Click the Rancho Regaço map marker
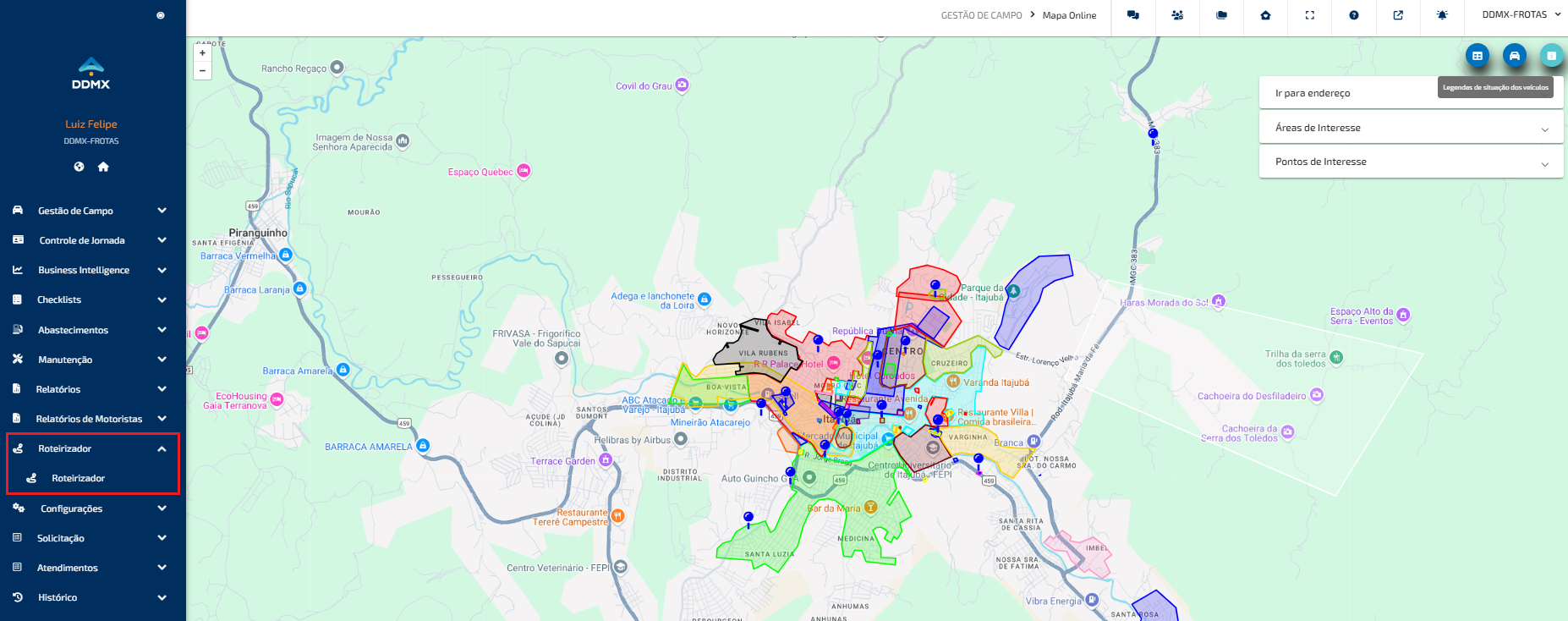The image size is (1568, 621). pyautogui.click(x=337, y=67)
